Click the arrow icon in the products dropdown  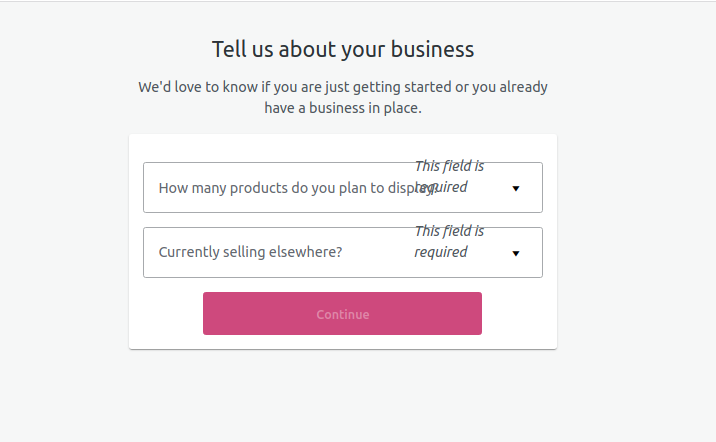coord(516,188)
